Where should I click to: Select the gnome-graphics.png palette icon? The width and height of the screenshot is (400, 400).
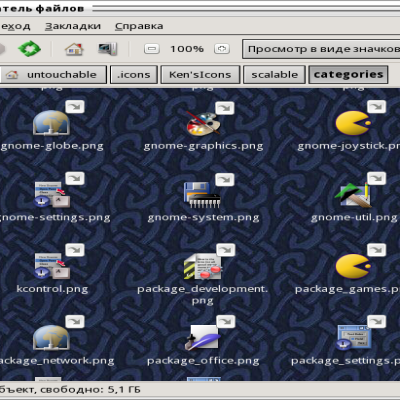click(x=202, y=123)
